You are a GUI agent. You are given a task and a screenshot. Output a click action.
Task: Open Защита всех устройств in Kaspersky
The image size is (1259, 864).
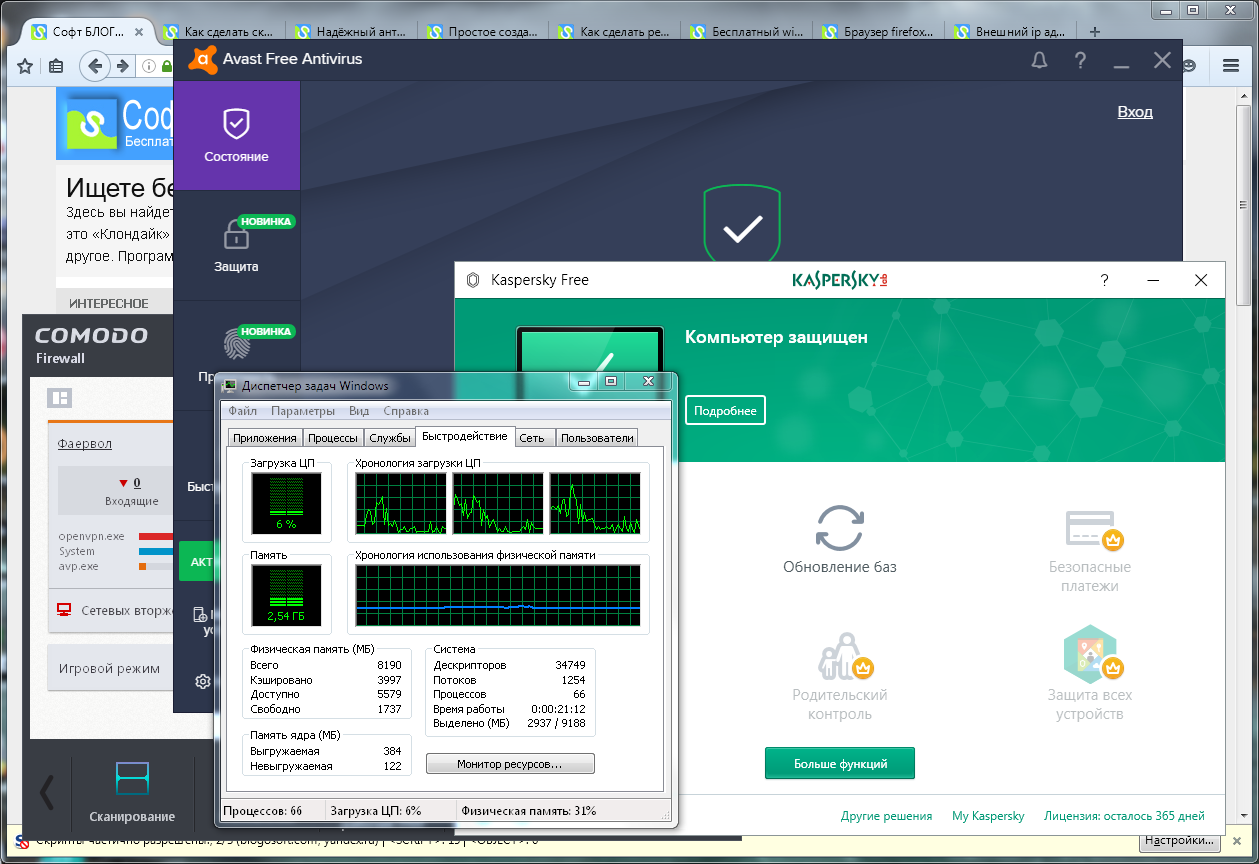point(1090,674)
